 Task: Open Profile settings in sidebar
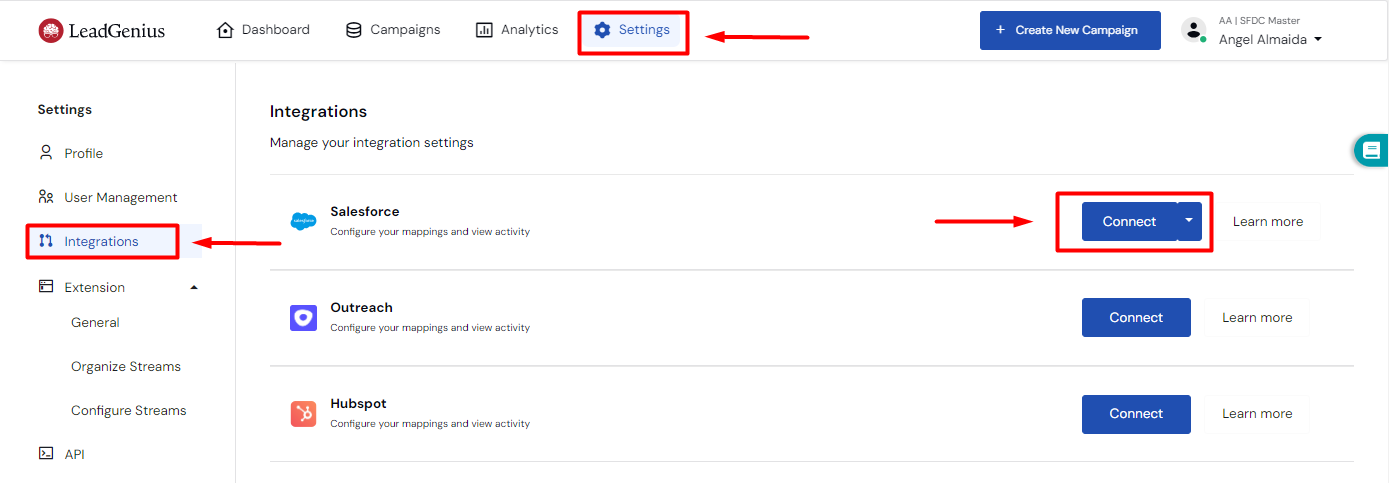coord(84,153)
